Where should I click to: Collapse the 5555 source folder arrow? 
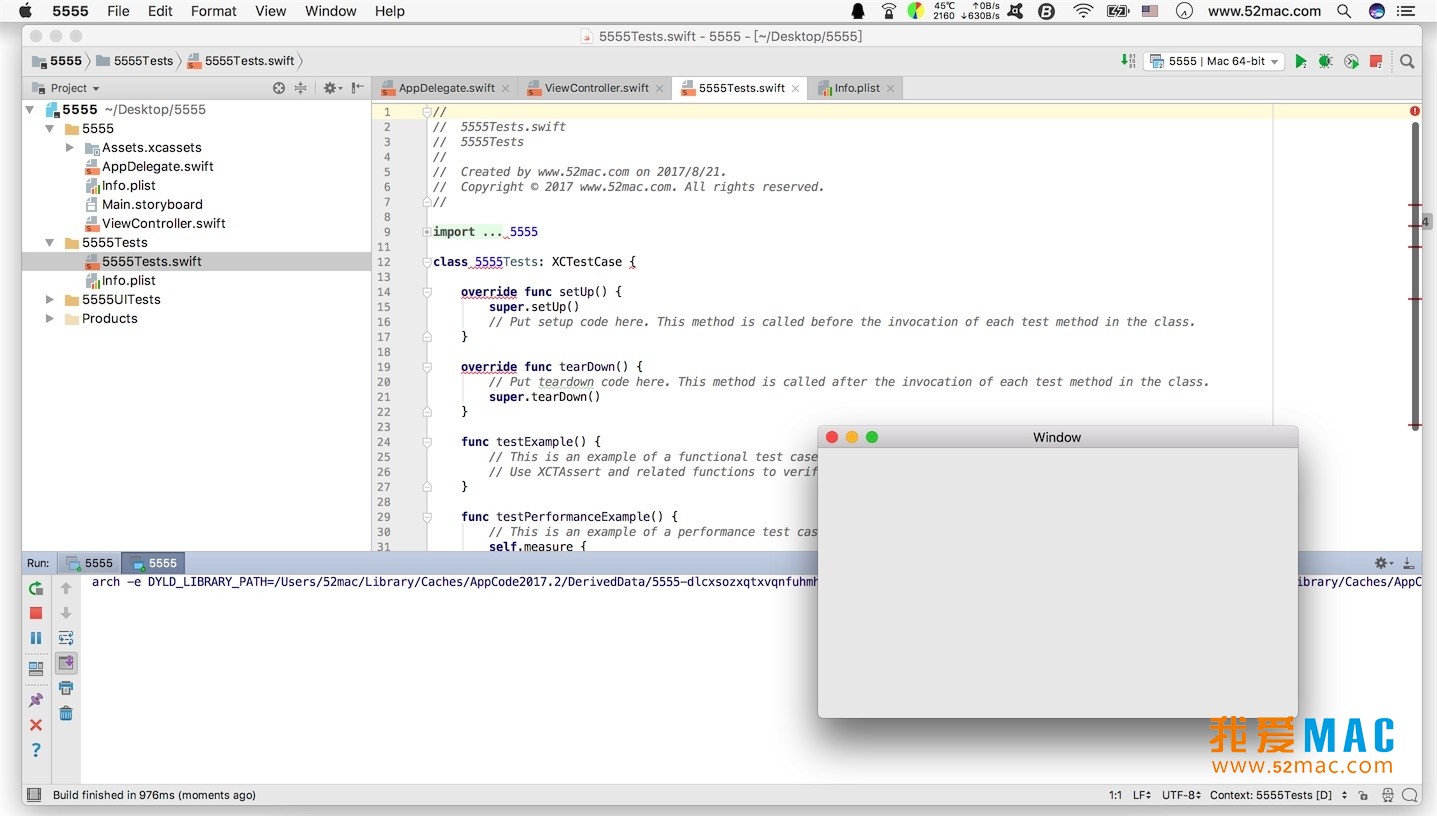point(50,129)
